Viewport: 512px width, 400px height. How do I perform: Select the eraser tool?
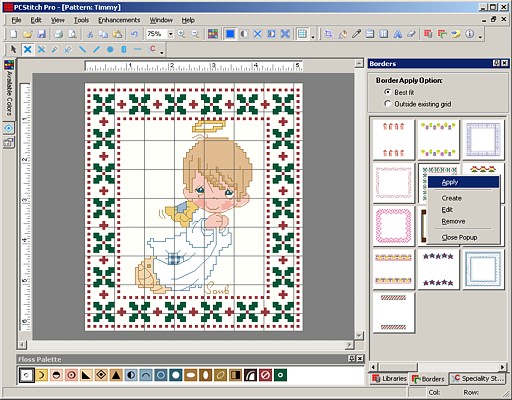[411, 34]
